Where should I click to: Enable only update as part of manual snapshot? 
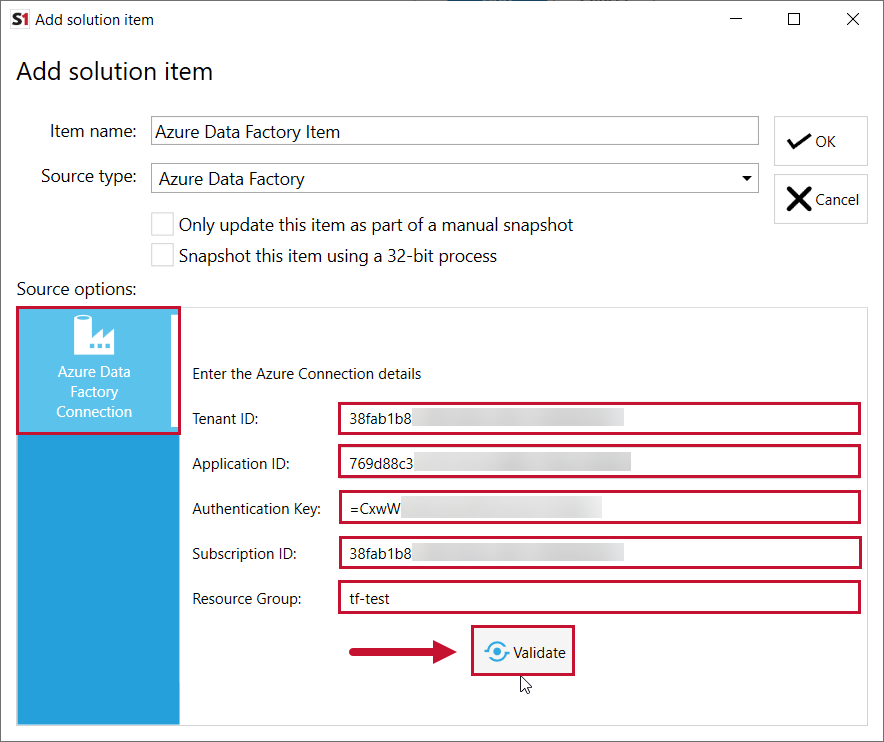coord(162,224)
